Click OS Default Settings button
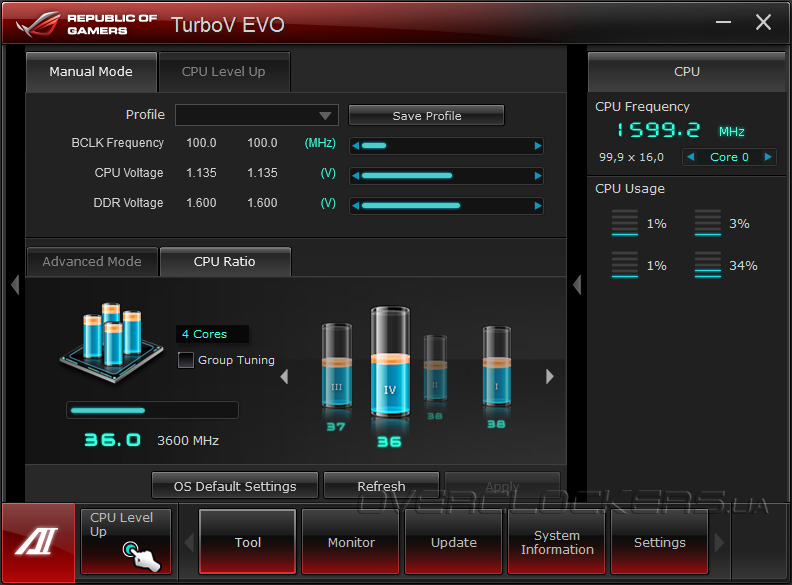 point(235,486)
